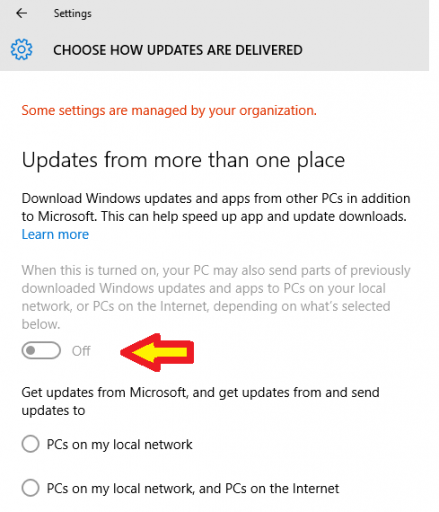Toggle the updates from more places switch
439x512 pixels.
tap(41, 350)
